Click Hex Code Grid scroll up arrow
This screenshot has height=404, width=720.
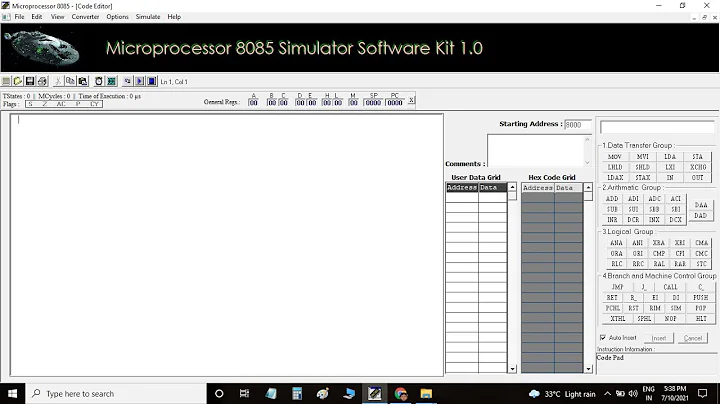588,187
